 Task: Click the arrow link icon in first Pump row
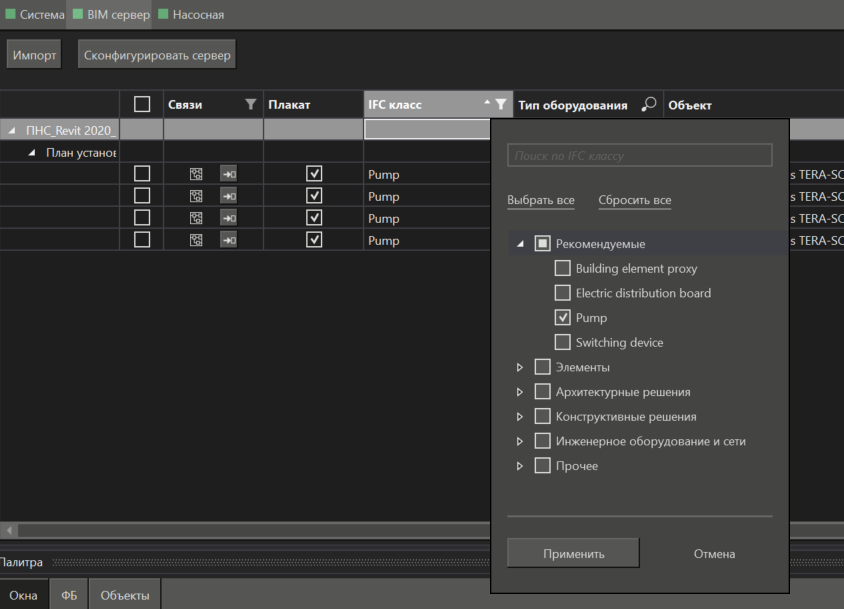[228, 174]
